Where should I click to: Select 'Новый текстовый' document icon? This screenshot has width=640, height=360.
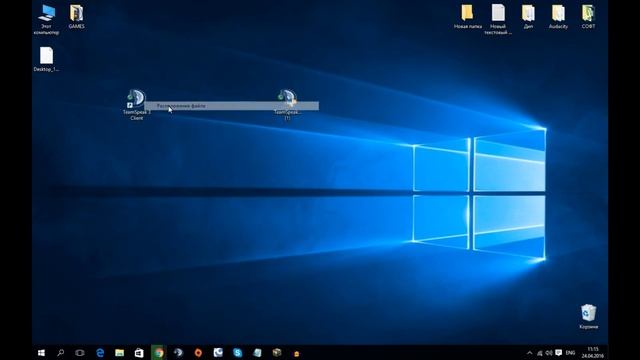click(498, 19)
